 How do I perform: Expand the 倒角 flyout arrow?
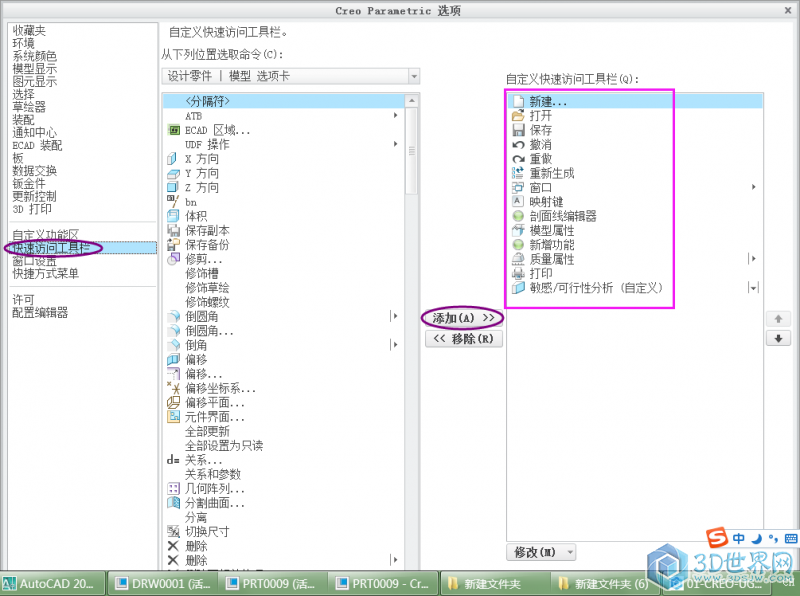coord(394,345)
